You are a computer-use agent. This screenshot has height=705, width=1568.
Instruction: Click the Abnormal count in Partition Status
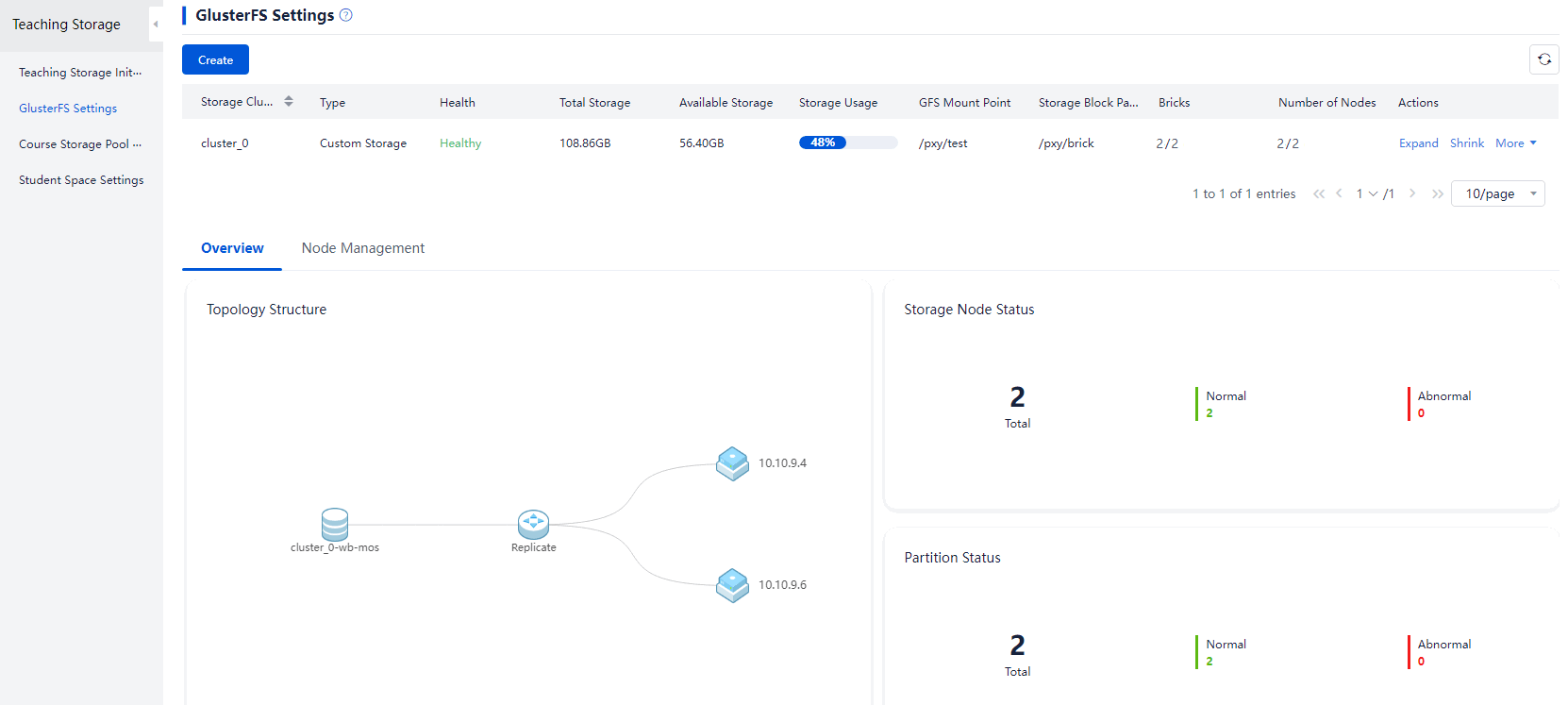[1421, 662]
